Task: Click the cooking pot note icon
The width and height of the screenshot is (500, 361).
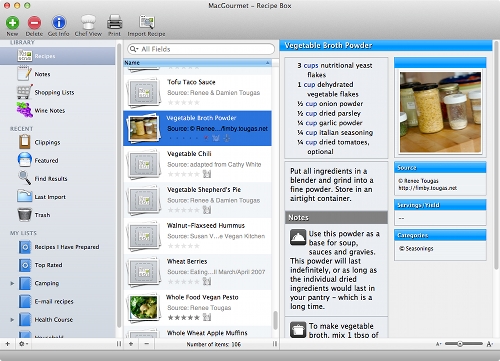Action: 298,330
